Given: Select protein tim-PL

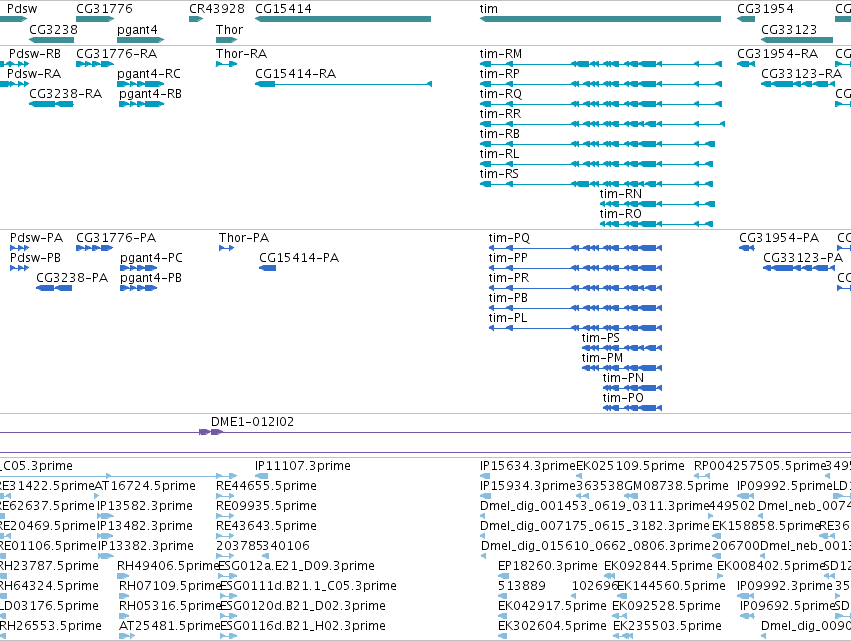Looking at the screenshot, I should coord(575,328).
